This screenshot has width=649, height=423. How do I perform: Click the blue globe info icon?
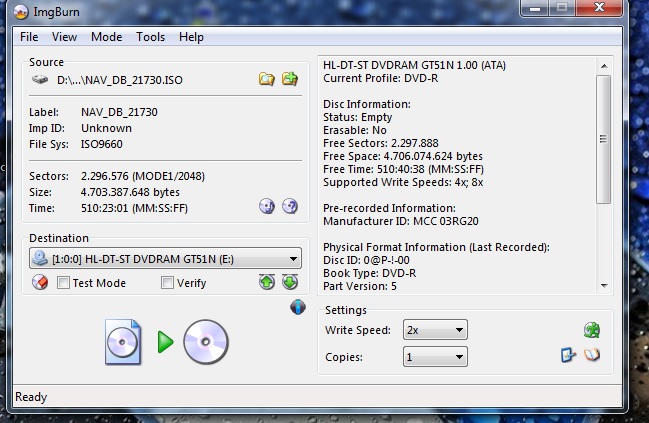pos(298,307)
